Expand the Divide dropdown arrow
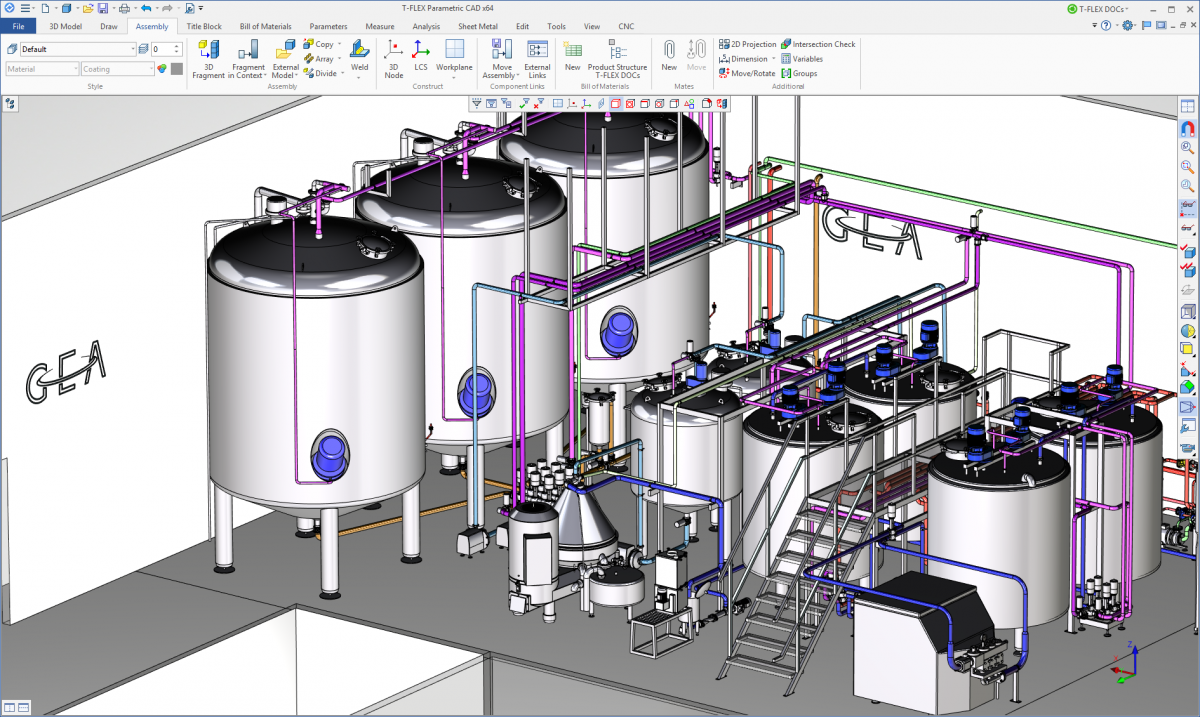 click(x=343, y=73)
